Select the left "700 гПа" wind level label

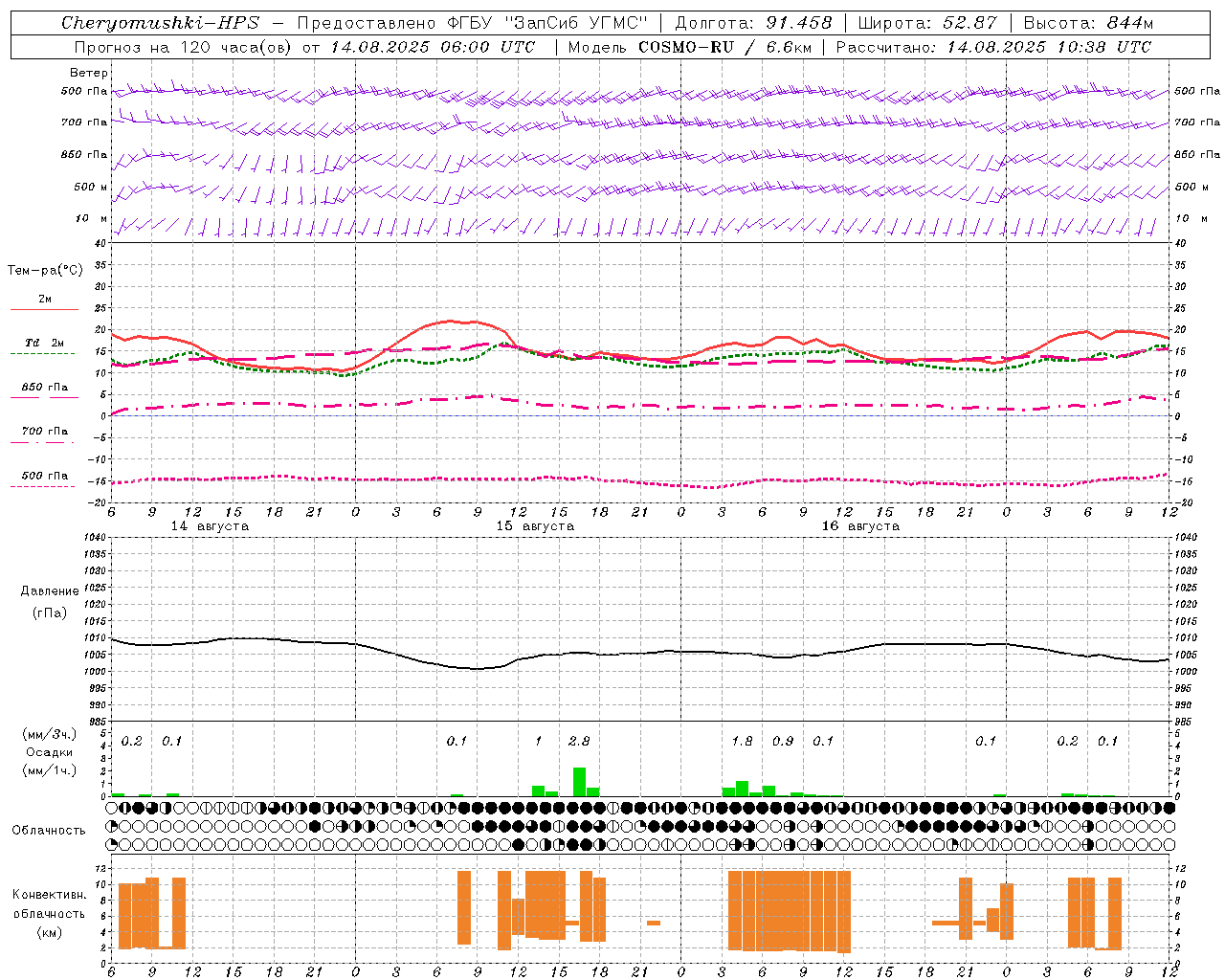(x=84, y=122)
